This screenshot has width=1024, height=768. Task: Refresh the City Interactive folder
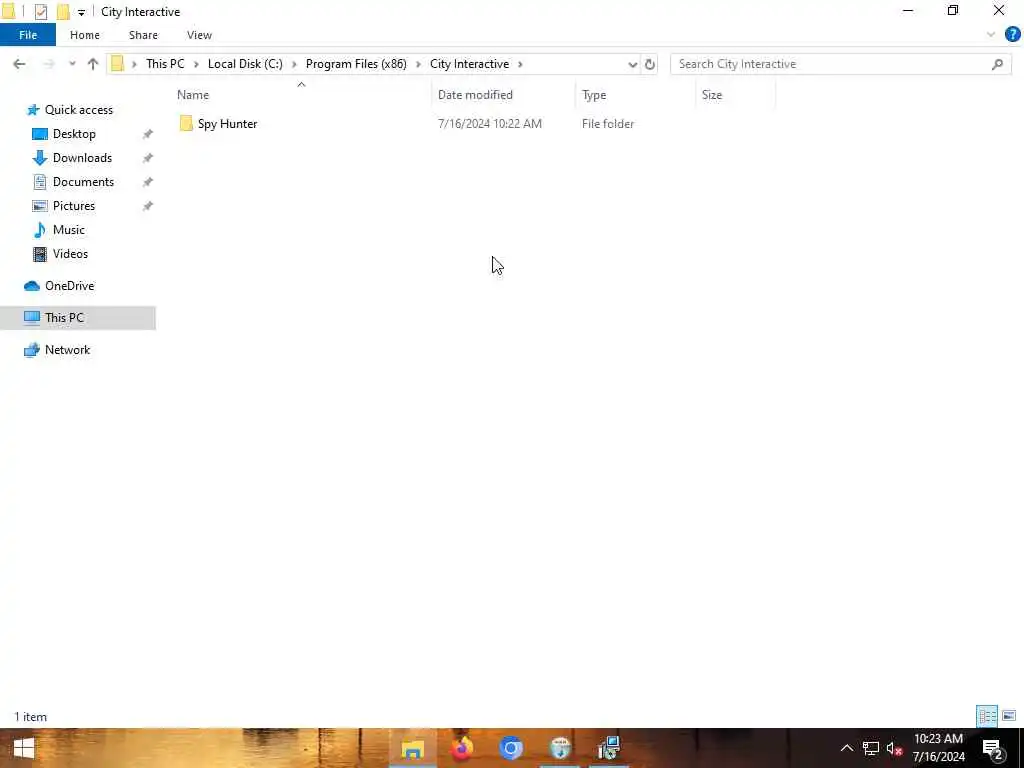coord(649,64)
